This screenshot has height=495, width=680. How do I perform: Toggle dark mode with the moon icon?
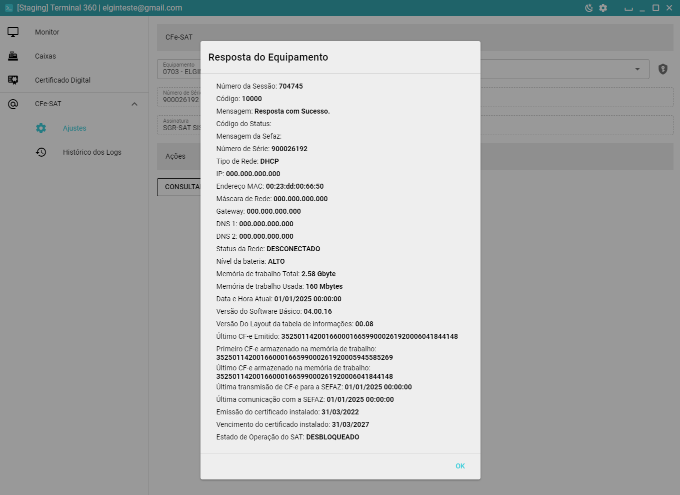coord(589,7)
